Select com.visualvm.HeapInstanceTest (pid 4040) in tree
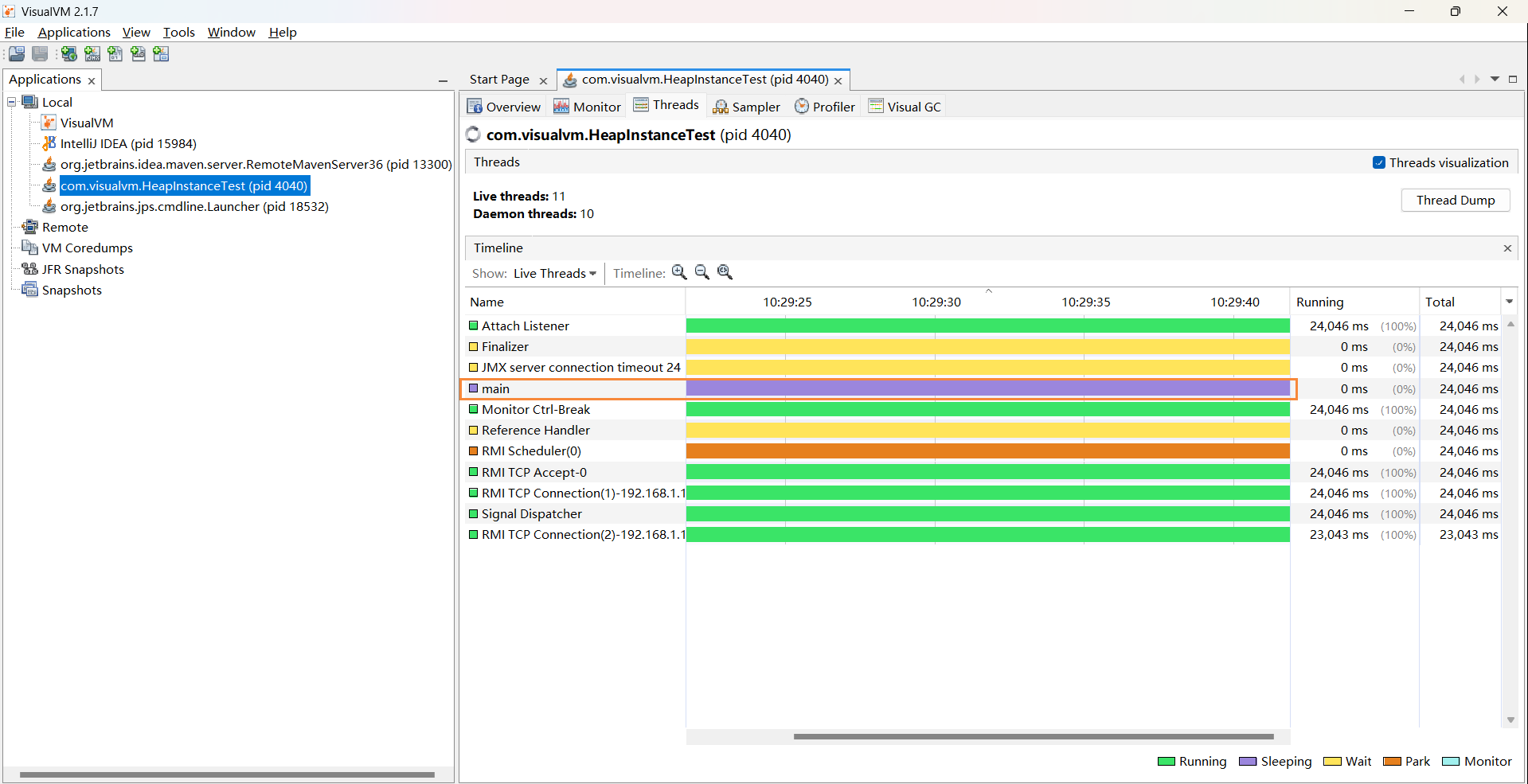1528x784 pixels. (185, 185)
